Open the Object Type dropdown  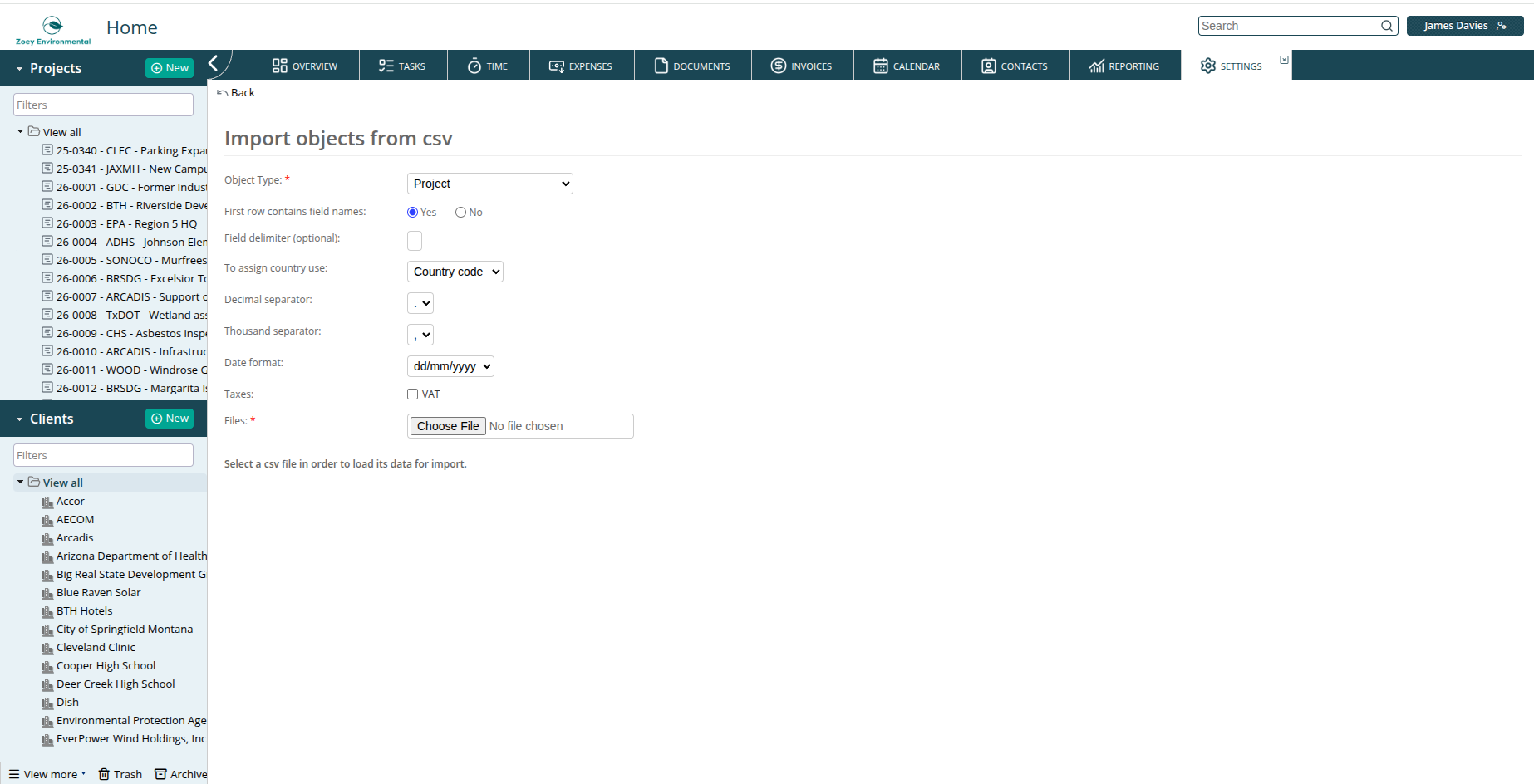click(x=490, y=184)
